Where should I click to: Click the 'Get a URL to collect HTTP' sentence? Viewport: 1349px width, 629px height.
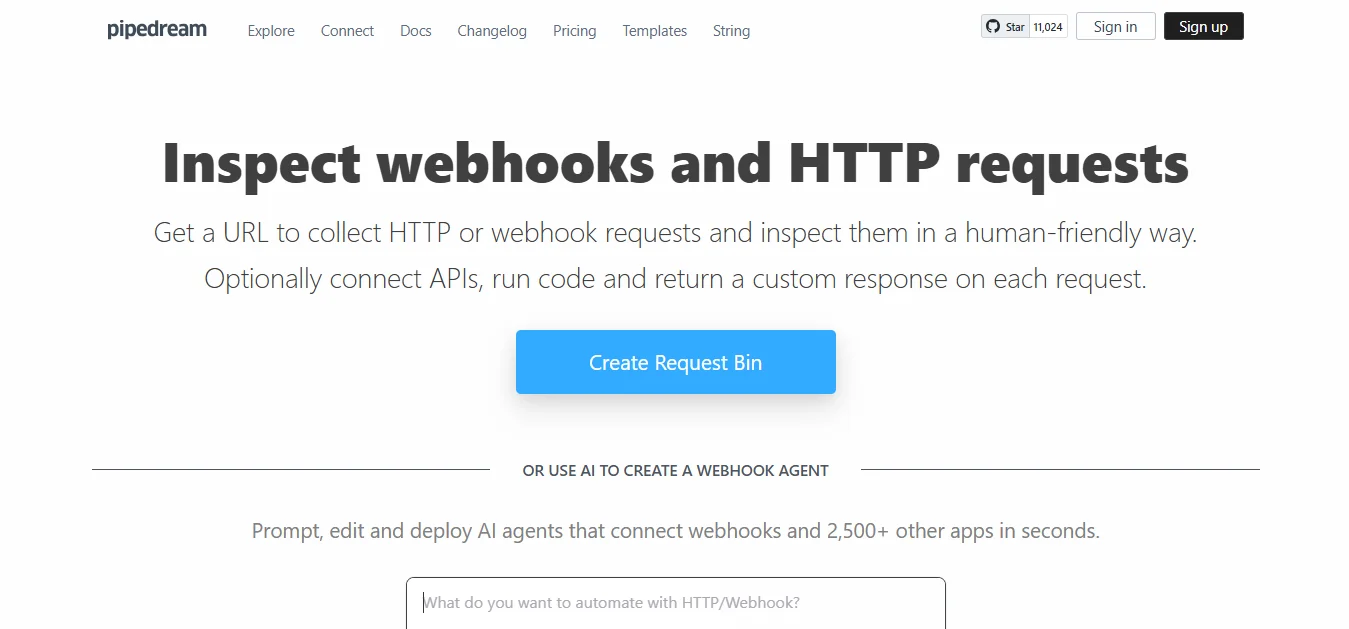[x=675, y=233]
